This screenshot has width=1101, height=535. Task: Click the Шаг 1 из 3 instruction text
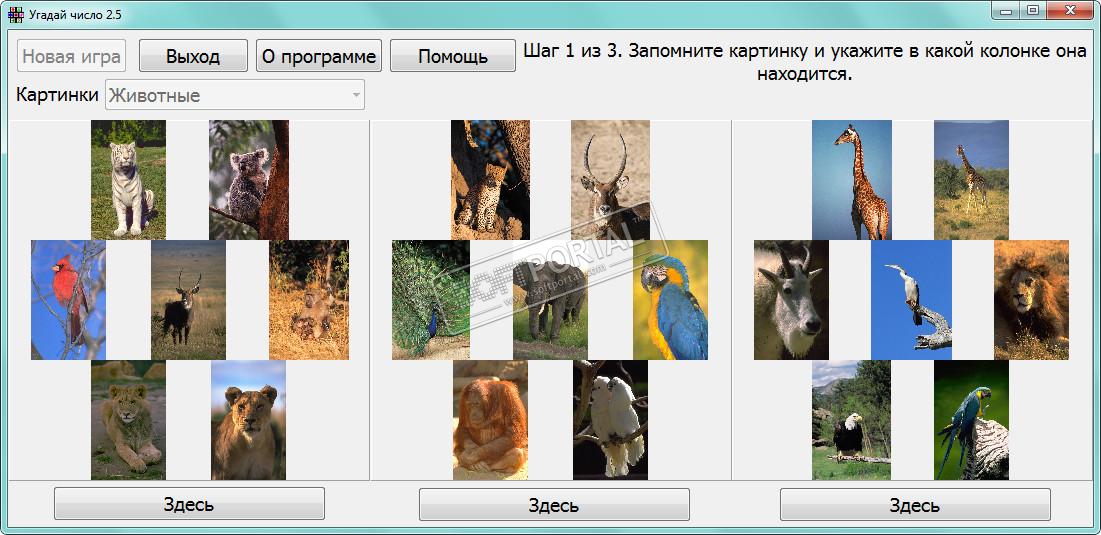[805, 62]
